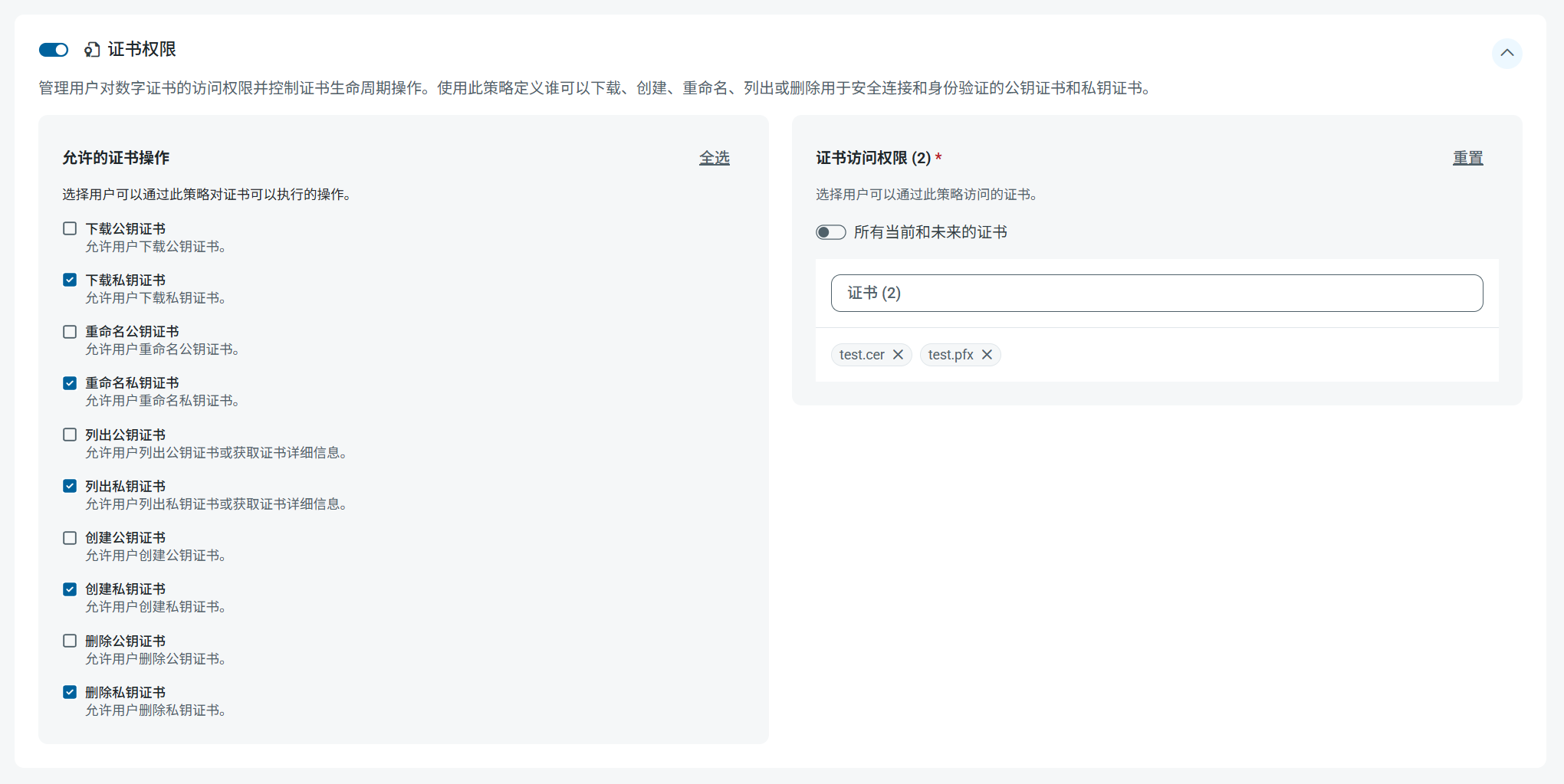Remove the test.cer certificate chip

(898, 355)
